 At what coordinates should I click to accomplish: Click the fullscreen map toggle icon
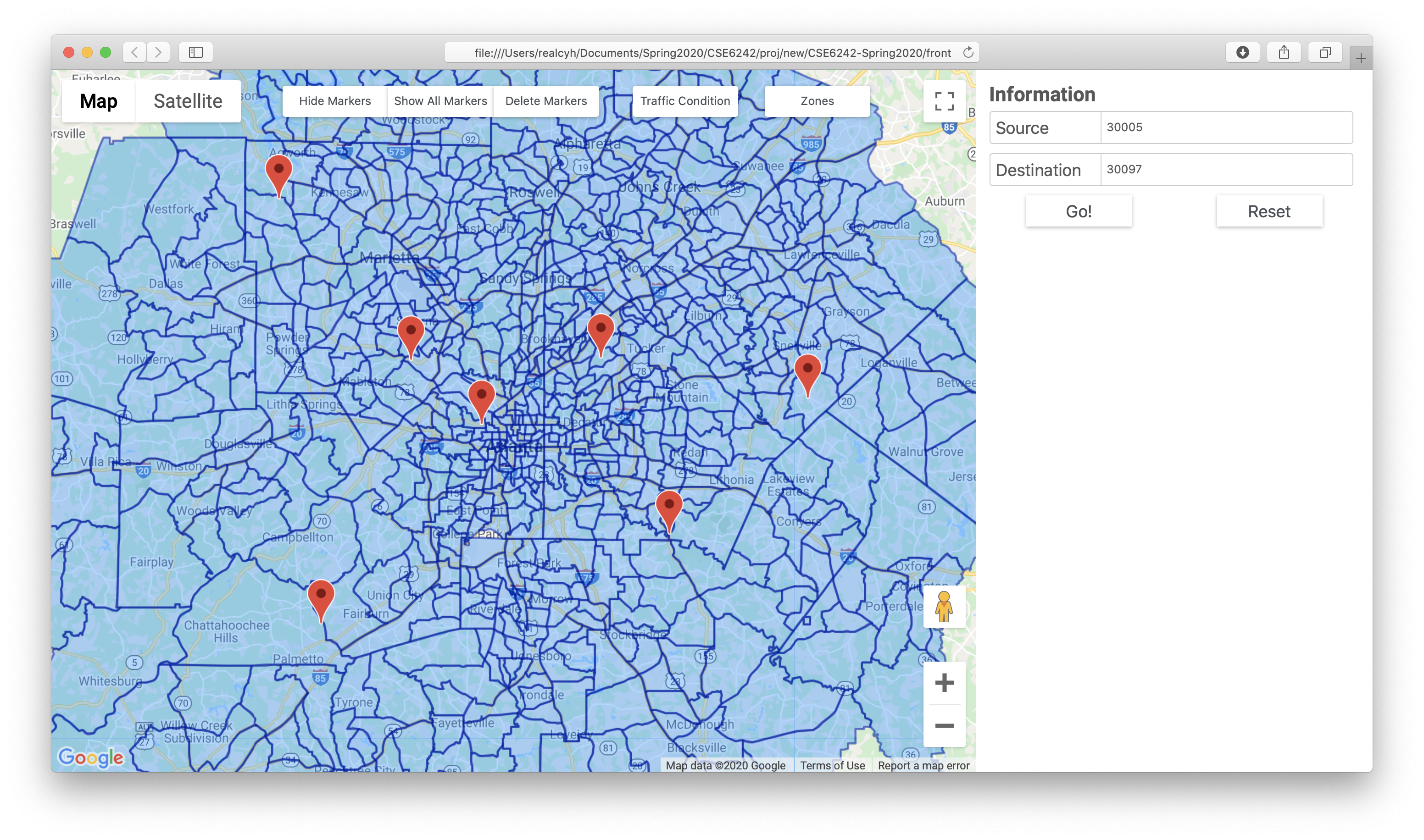(x=944, y=101)
